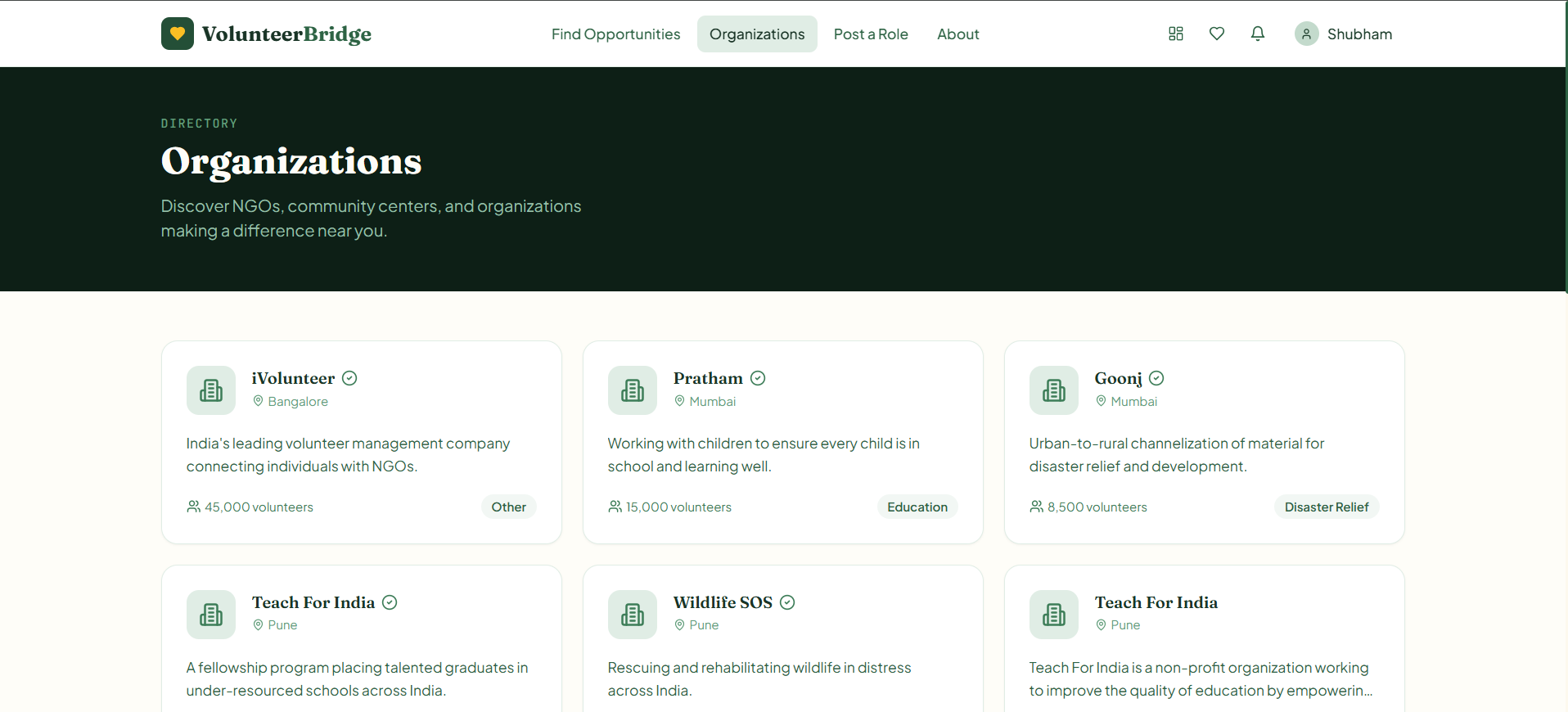Open Wildlife SOS organization title
The width and height of the screenshot is (1568, 712).
tap(723, 602)
